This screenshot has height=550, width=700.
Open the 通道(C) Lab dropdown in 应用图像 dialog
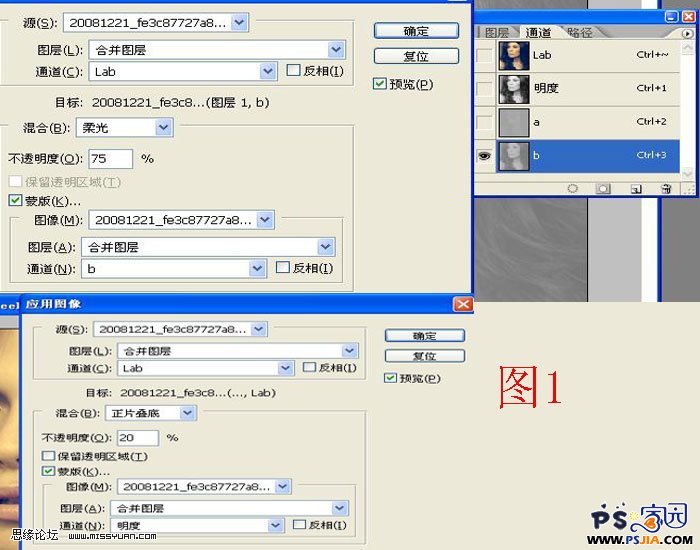pyautogui.click(x=285, y=368)
